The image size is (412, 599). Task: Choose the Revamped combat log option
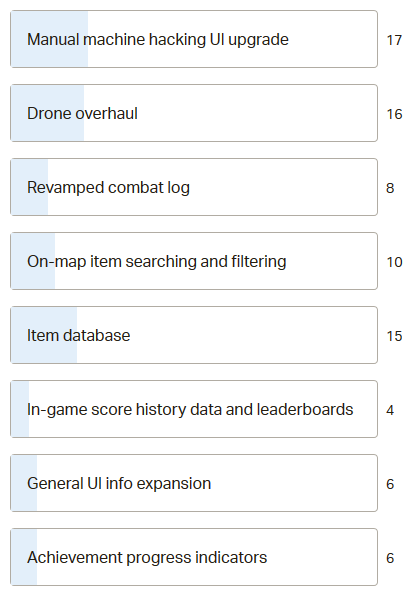(x=194, y=187)
